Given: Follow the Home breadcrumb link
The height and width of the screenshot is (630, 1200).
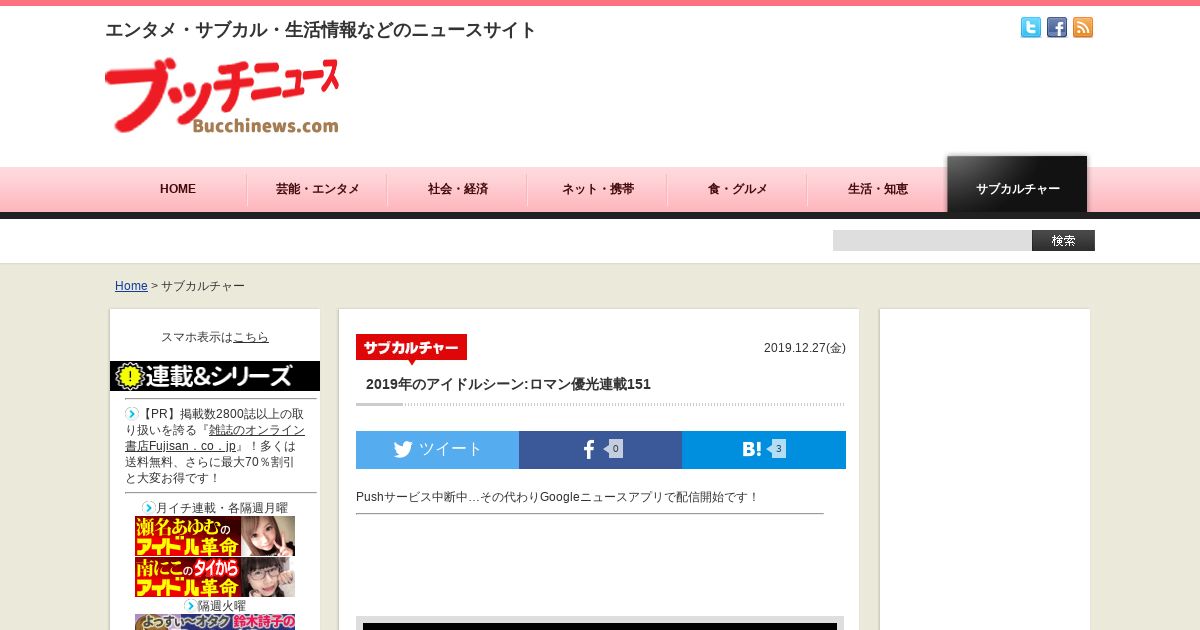Looking at the screenshot, I should point(131,286).
